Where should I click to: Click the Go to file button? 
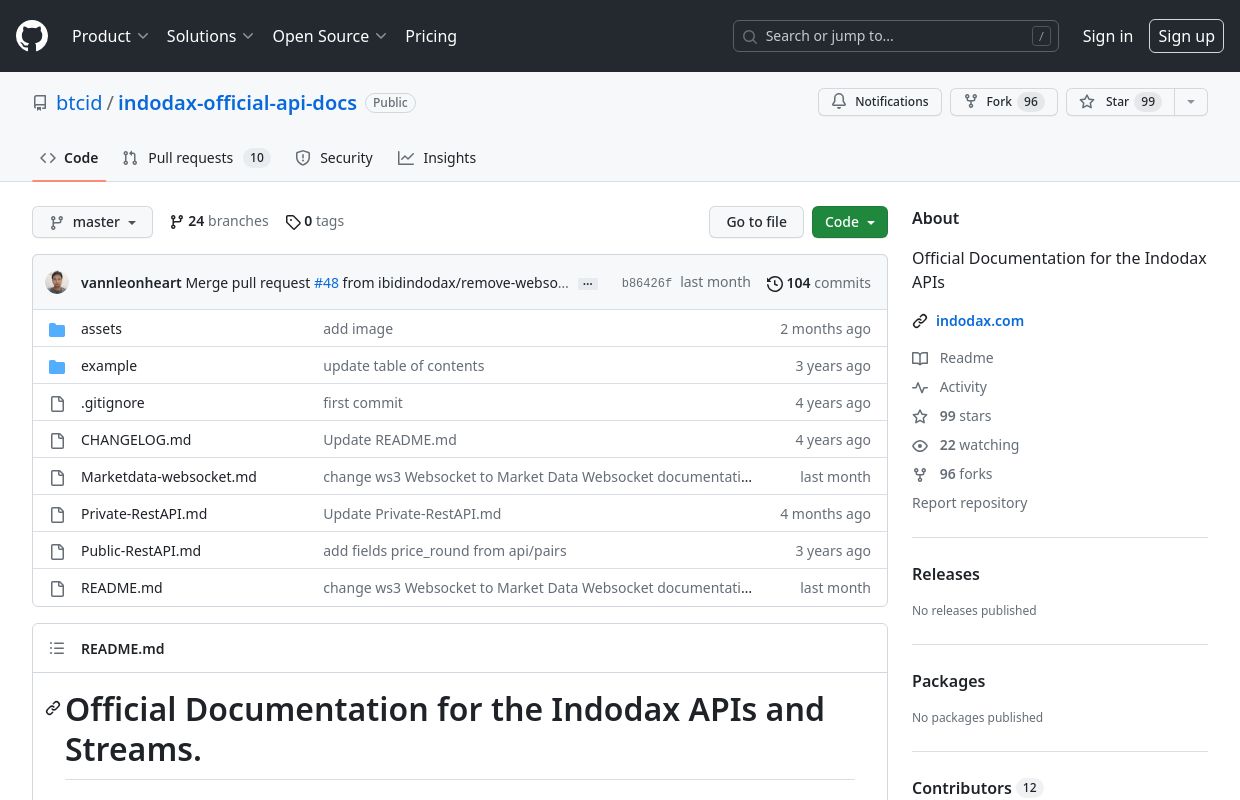757,222
